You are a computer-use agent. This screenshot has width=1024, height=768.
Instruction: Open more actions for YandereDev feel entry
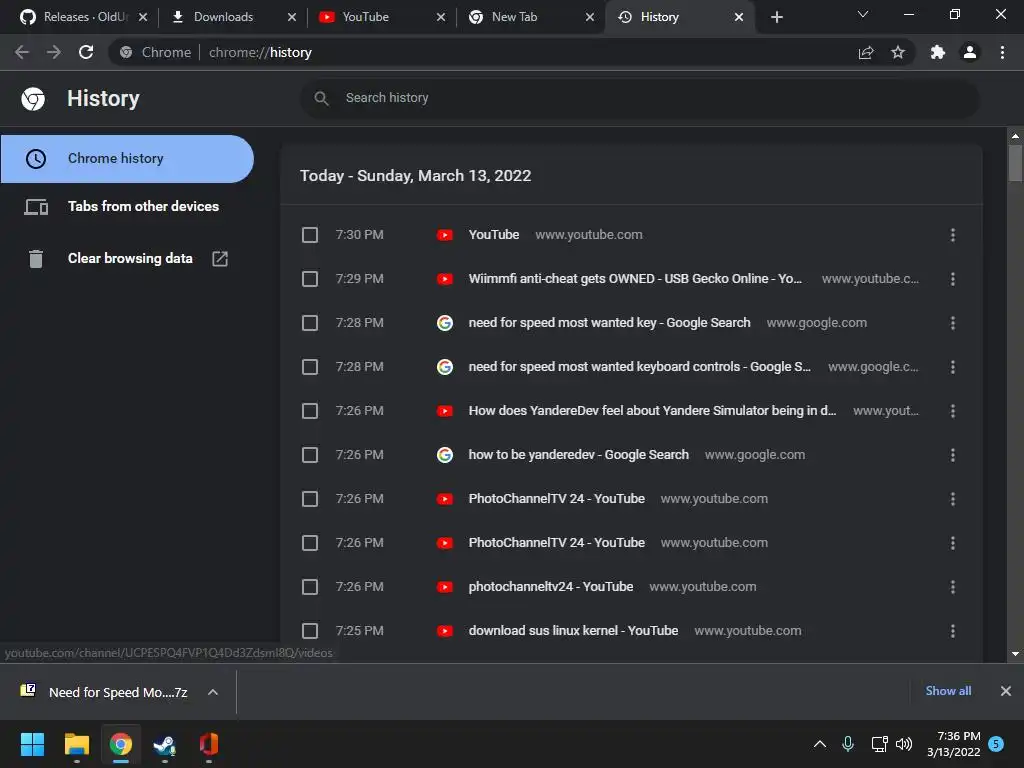953,411
